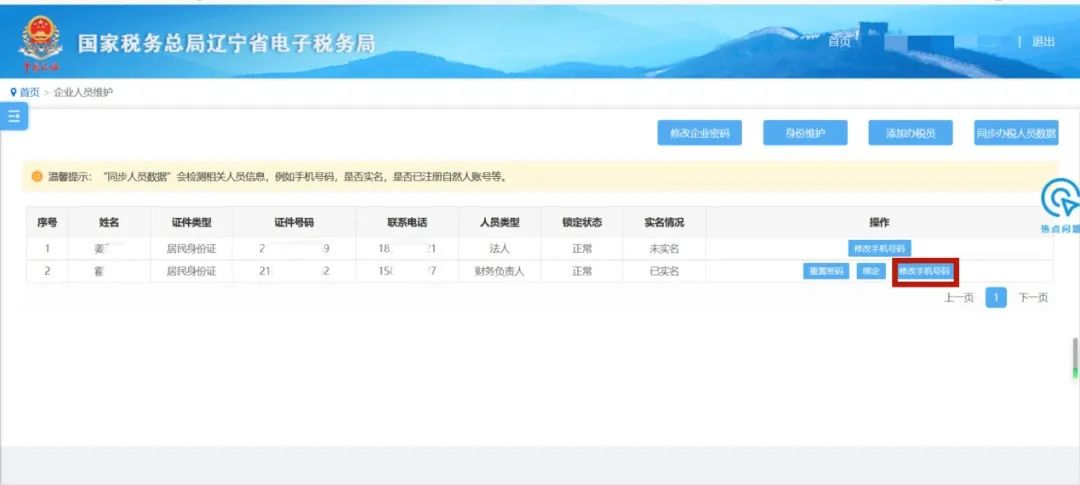Click the 操作 column header
Screen dimensions: 1080x485
pos(879,223)
